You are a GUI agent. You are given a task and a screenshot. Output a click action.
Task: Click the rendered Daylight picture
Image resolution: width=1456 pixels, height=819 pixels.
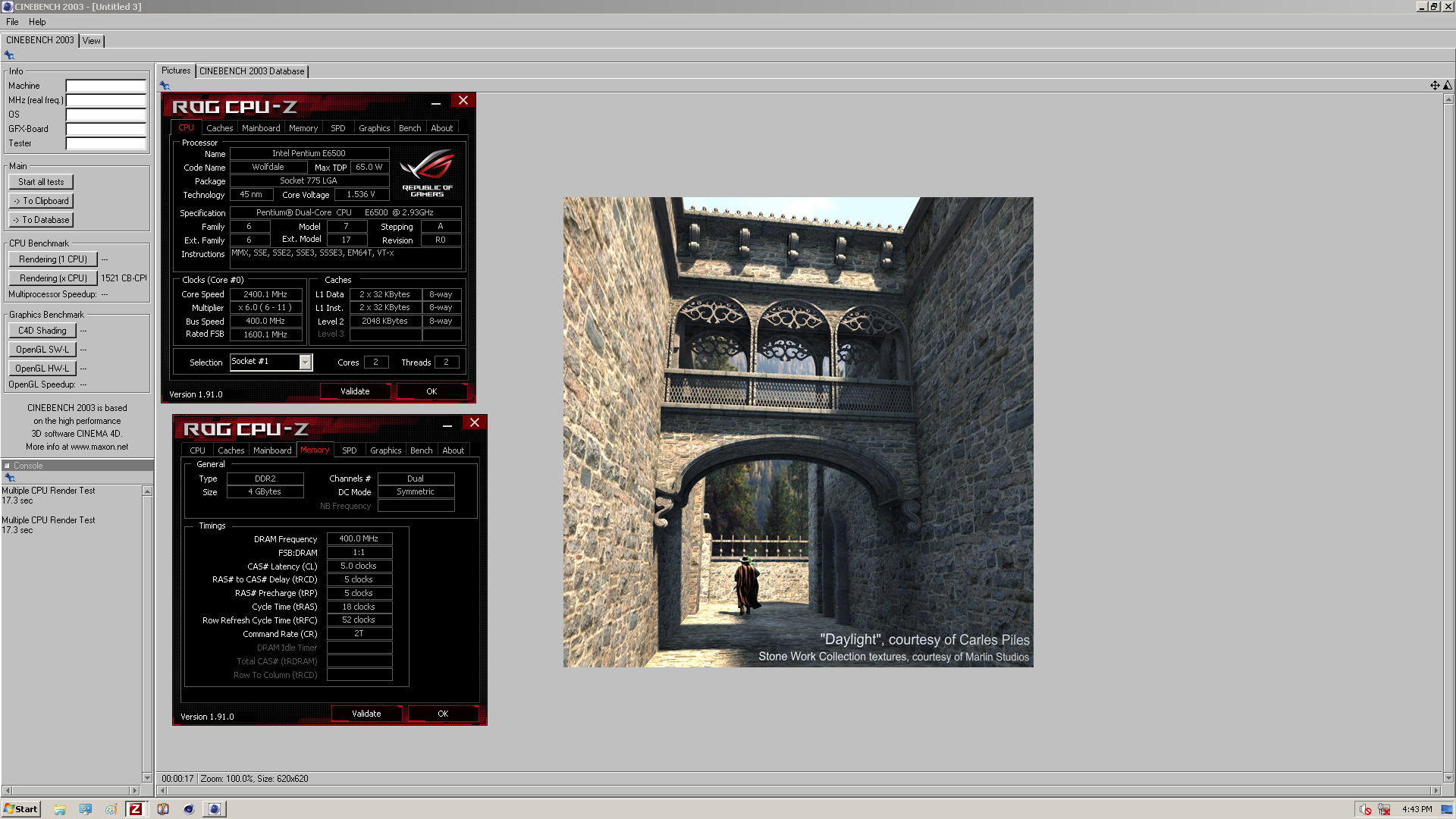(798, 432)
